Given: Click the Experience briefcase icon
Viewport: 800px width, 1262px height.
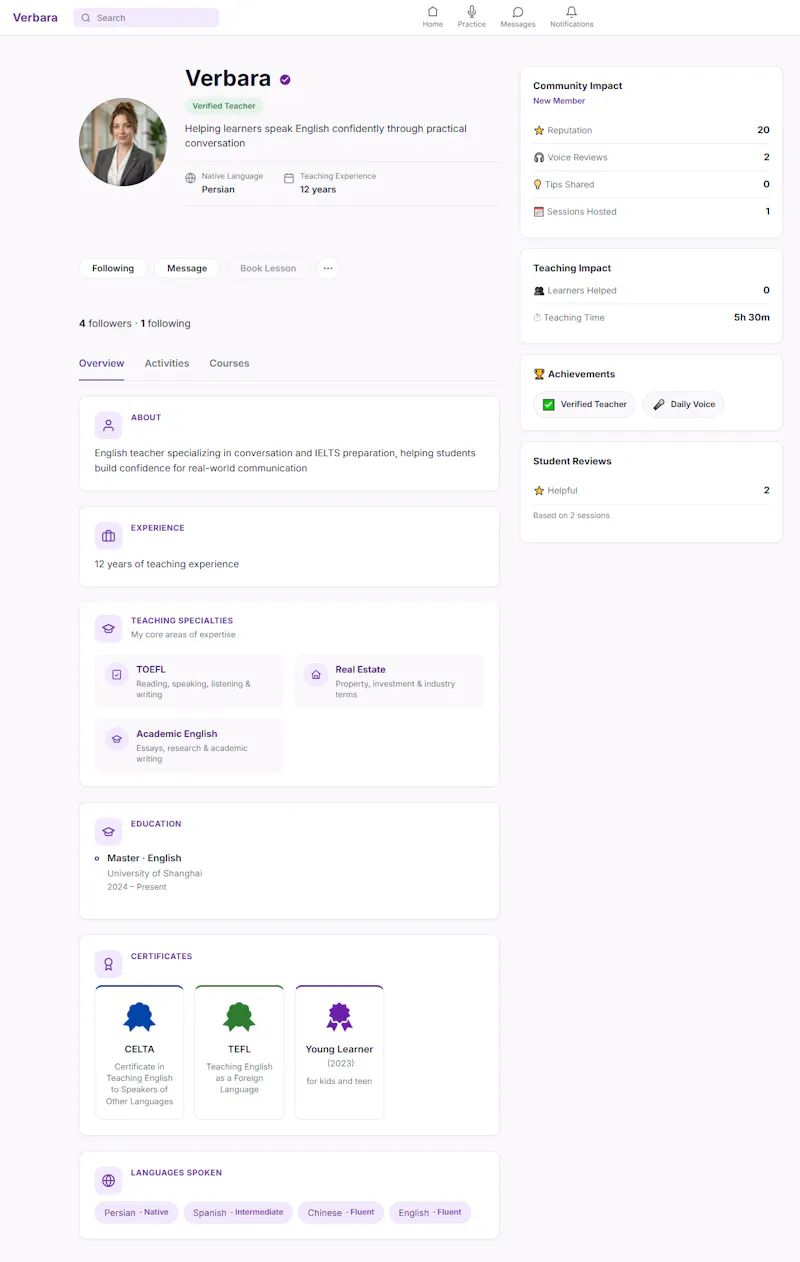Looking at the screenshot, I should coord(108,536).
